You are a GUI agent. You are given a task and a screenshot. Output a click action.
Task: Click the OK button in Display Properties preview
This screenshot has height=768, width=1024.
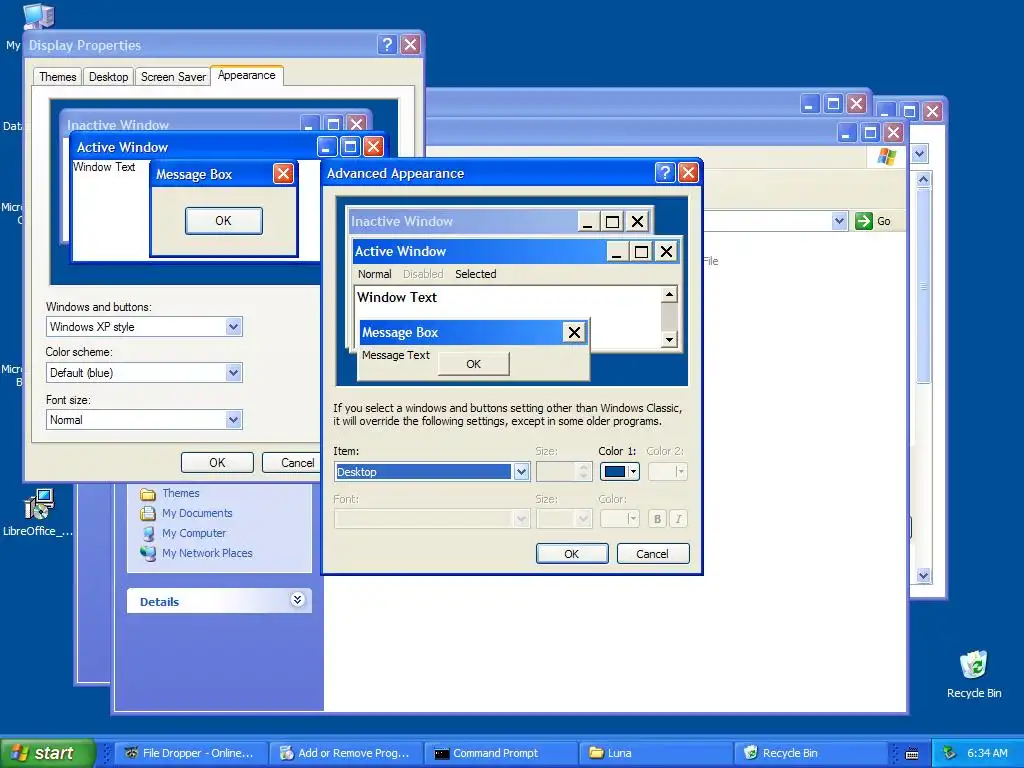coord(224,221)
